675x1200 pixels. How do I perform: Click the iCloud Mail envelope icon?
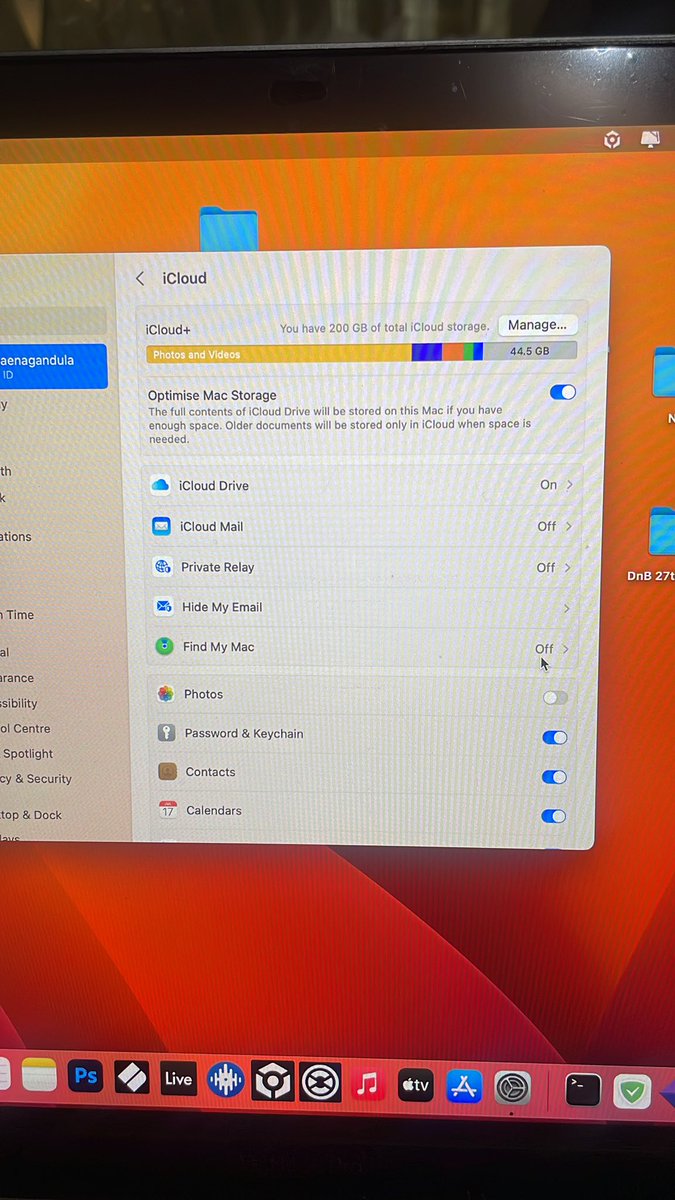pyautogui.click(x=161, y=526)
